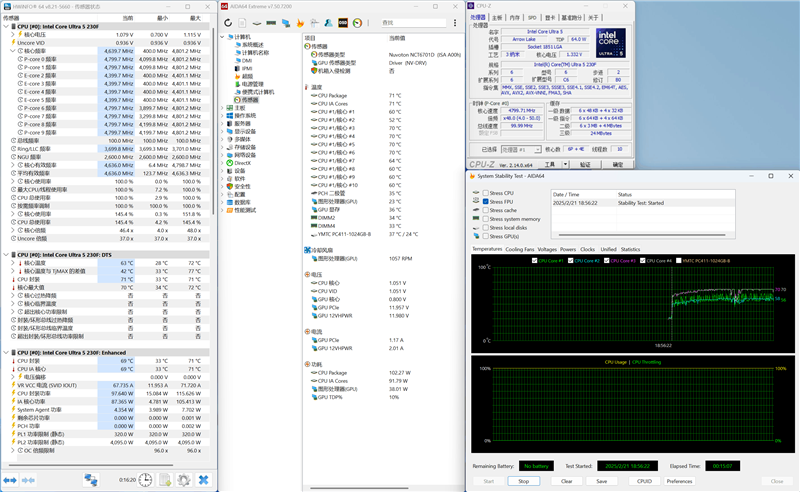
Task: Open the AIDA64 OSD toolbar icon
Action: coord(344,21)
